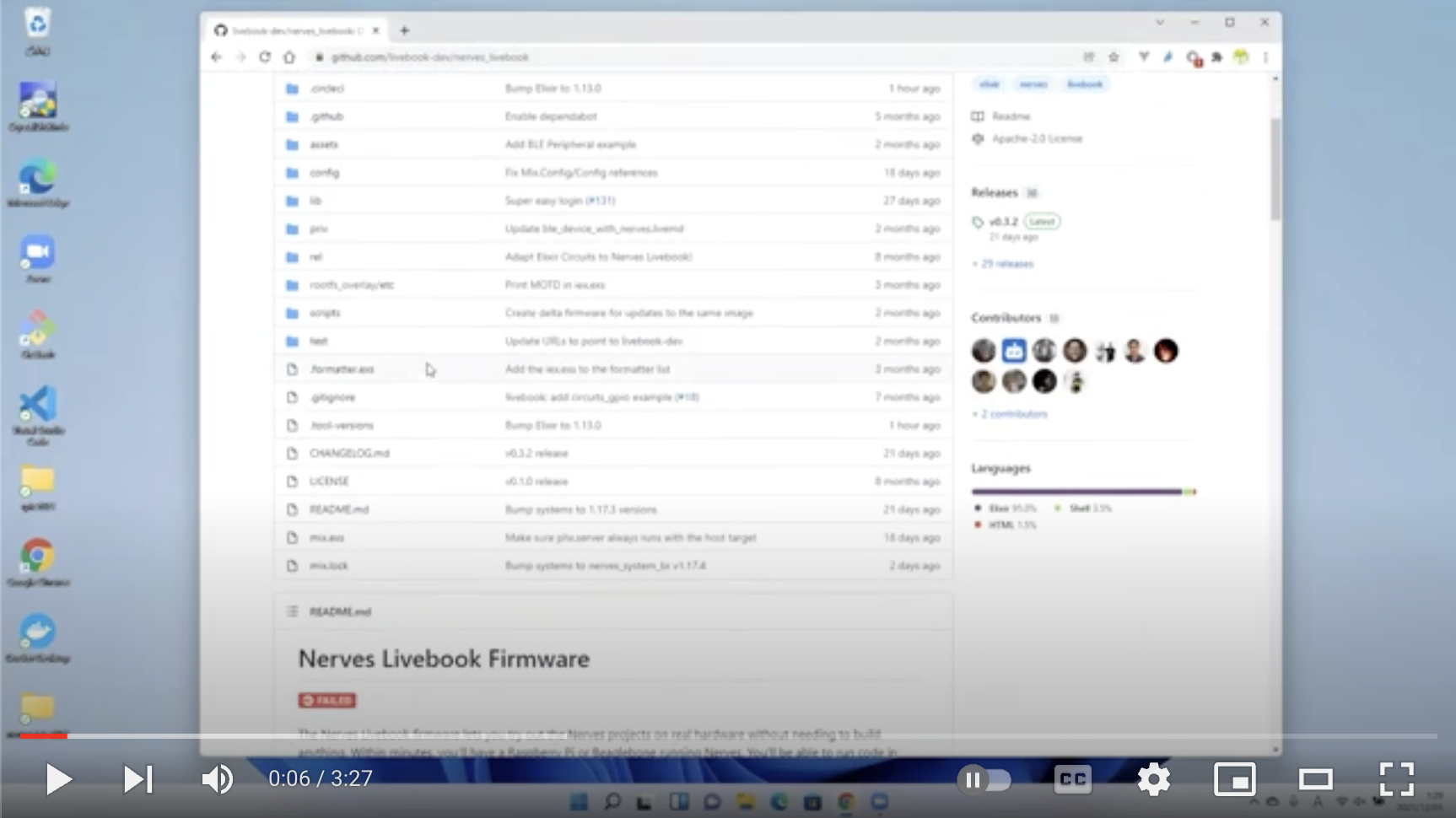This screenshot has height=818, width=1456.
Task: Go back in the Chrome browser
Action: tap(217, 57)
